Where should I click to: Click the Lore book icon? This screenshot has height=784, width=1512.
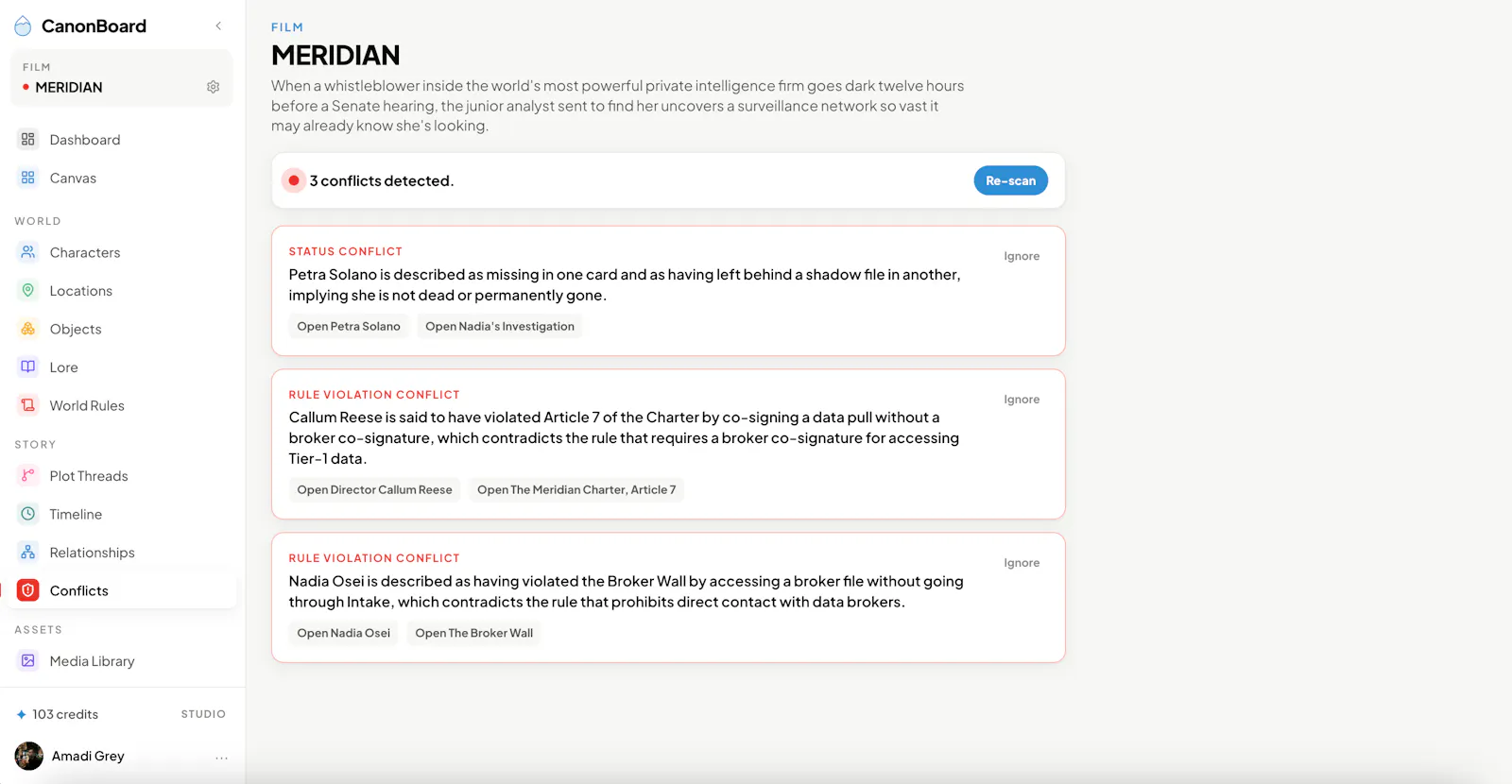(28, 367)
